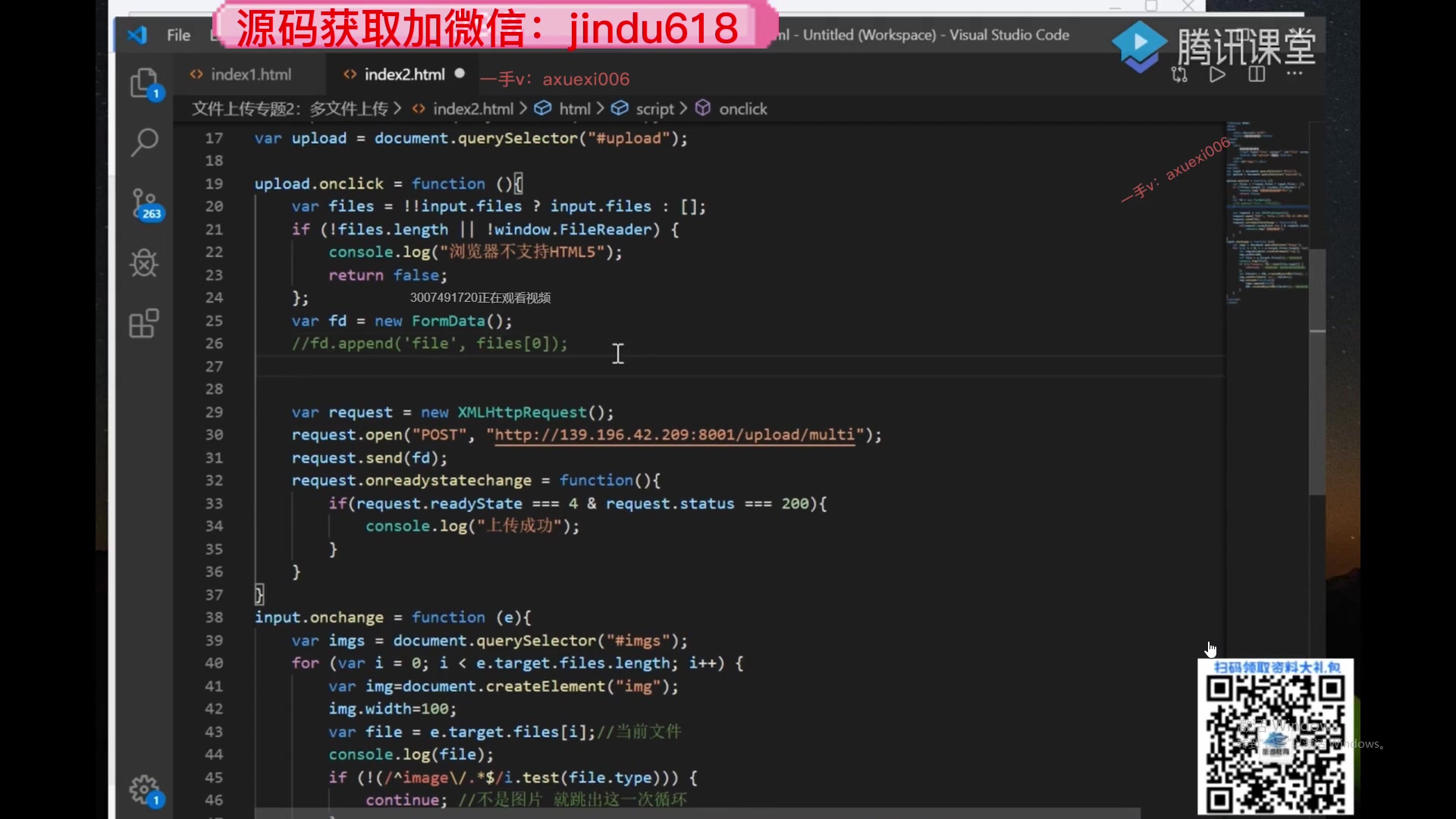Click the vertical editor scrollbar thumb

(x=1318, y=372)
